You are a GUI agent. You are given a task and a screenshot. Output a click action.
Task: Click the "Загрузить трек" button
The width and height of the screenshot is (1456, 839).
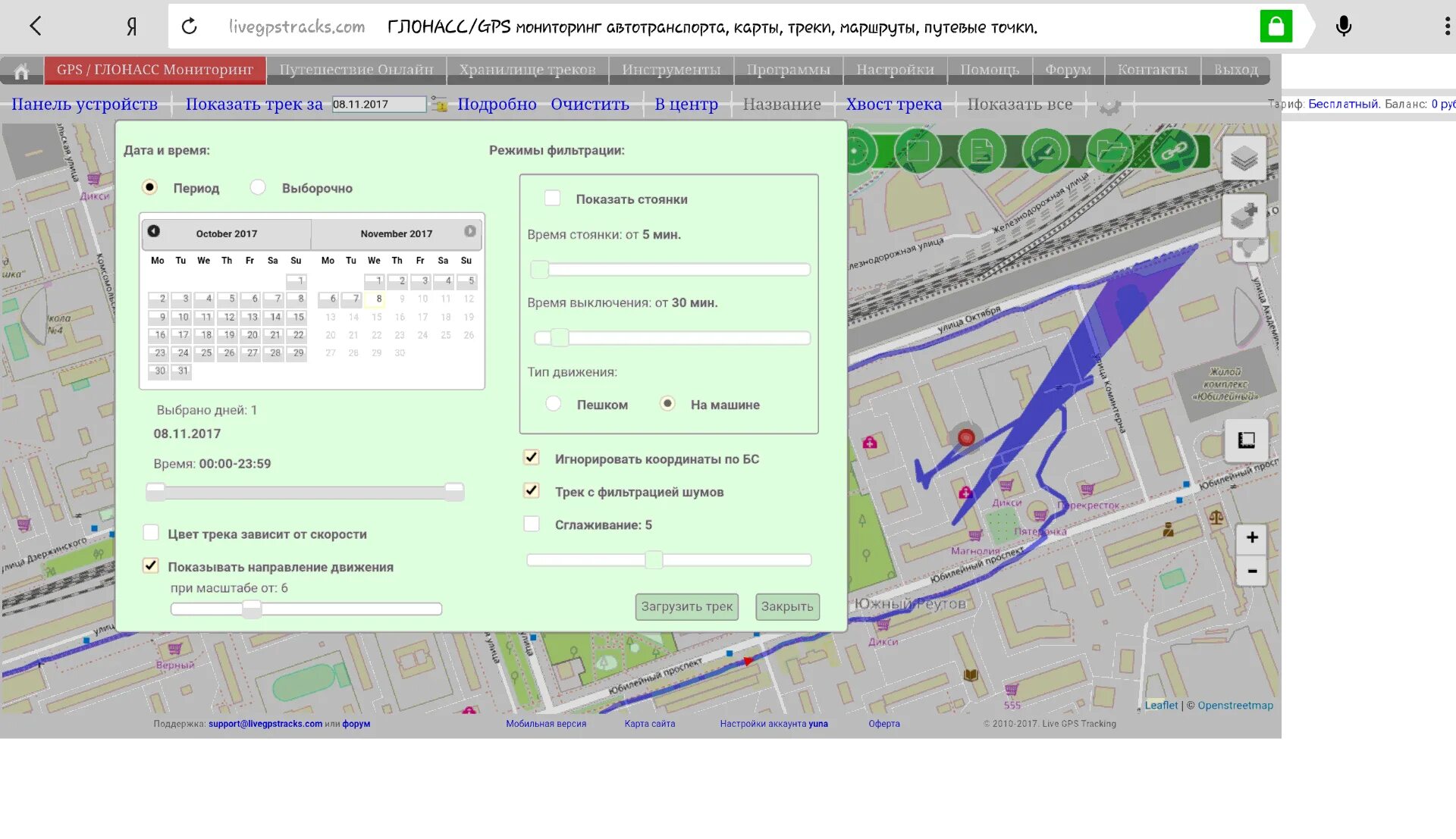687,606
